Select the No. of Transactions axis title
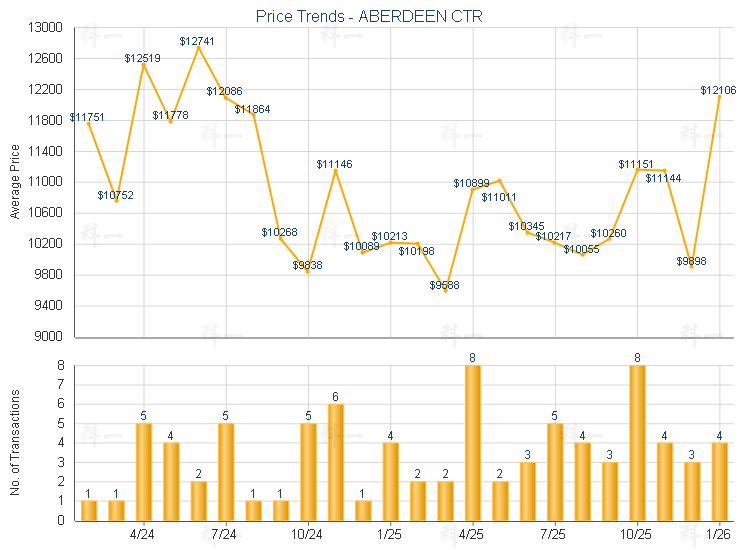Image resolution: width=740 pixels, height=550 pixels. (15, 442)
